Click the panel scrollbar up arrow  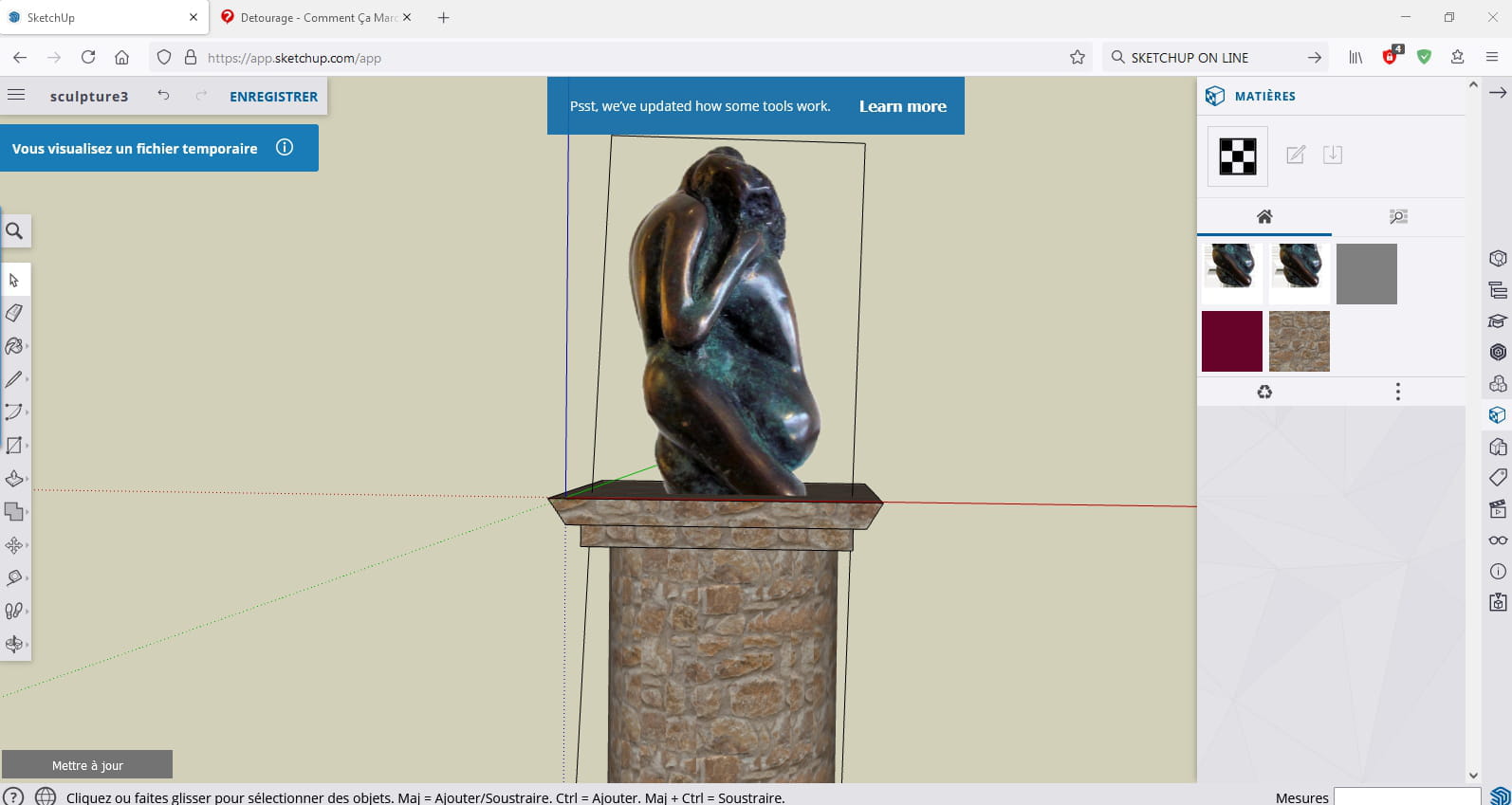1473,84
